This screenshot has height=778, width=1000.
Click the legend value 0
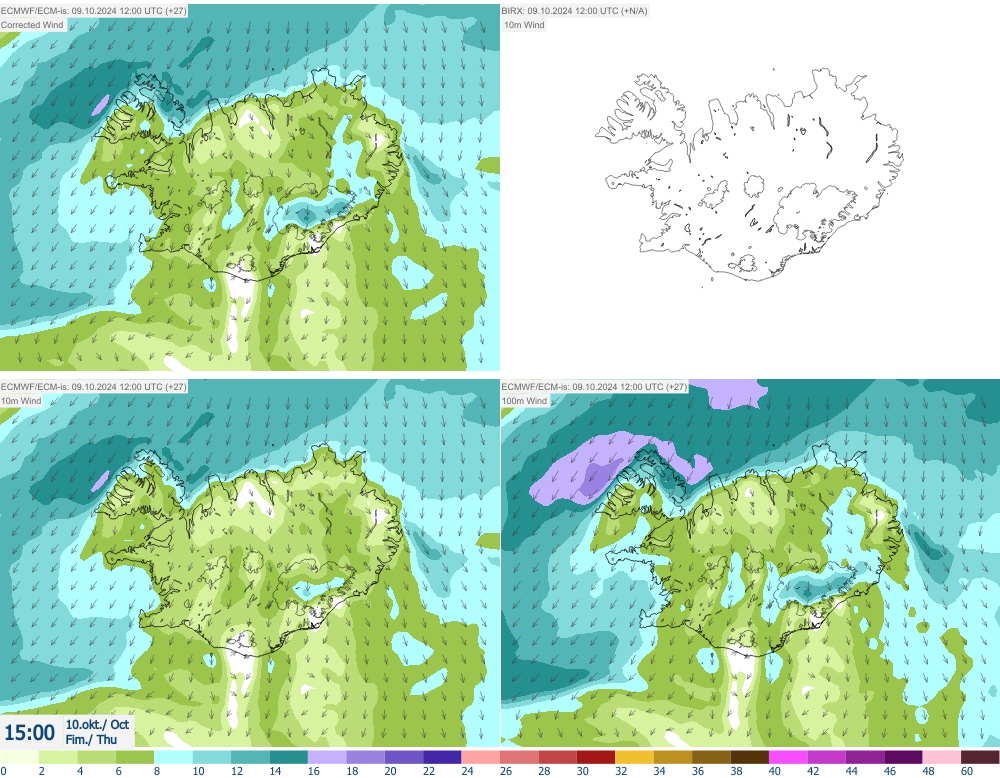pyautogui.click(x=3, y=771)
